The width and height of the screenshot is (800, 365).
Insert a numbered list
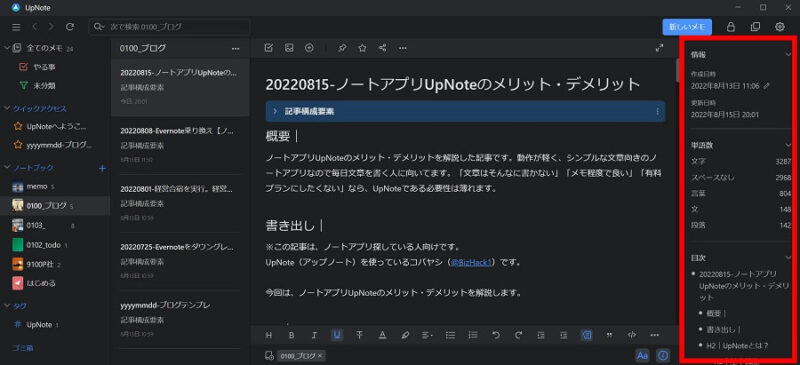coord(473,335)
